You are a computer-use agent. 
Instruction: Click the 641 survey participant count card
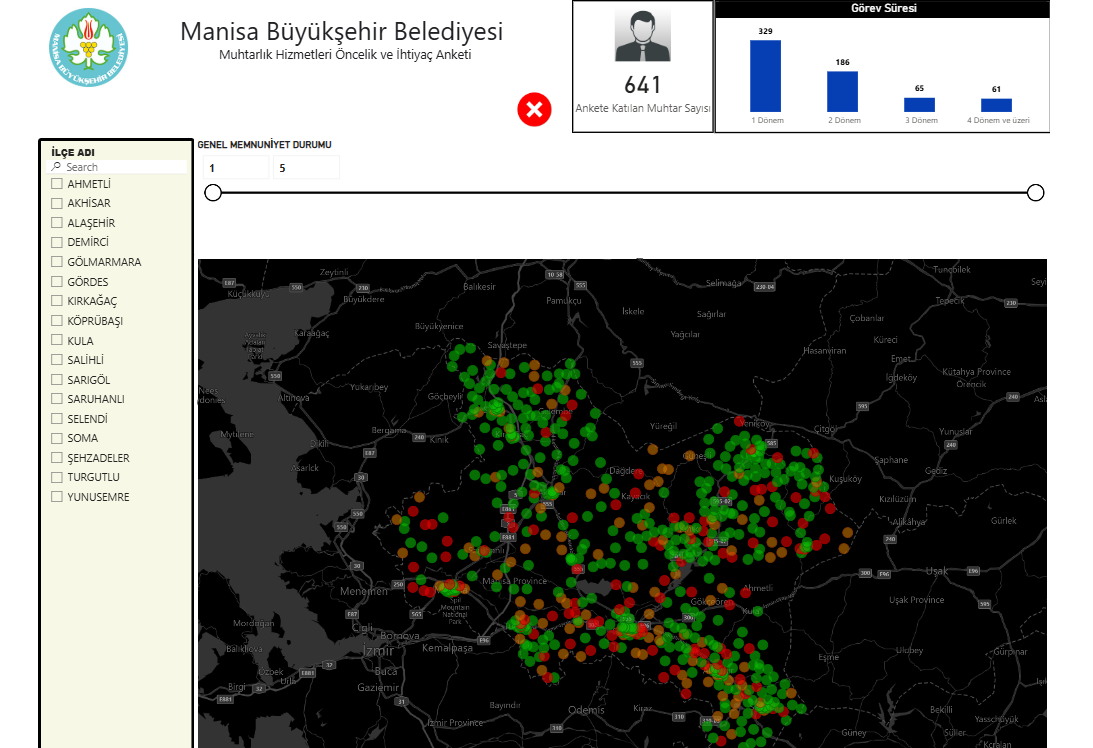tap(642, 85)
